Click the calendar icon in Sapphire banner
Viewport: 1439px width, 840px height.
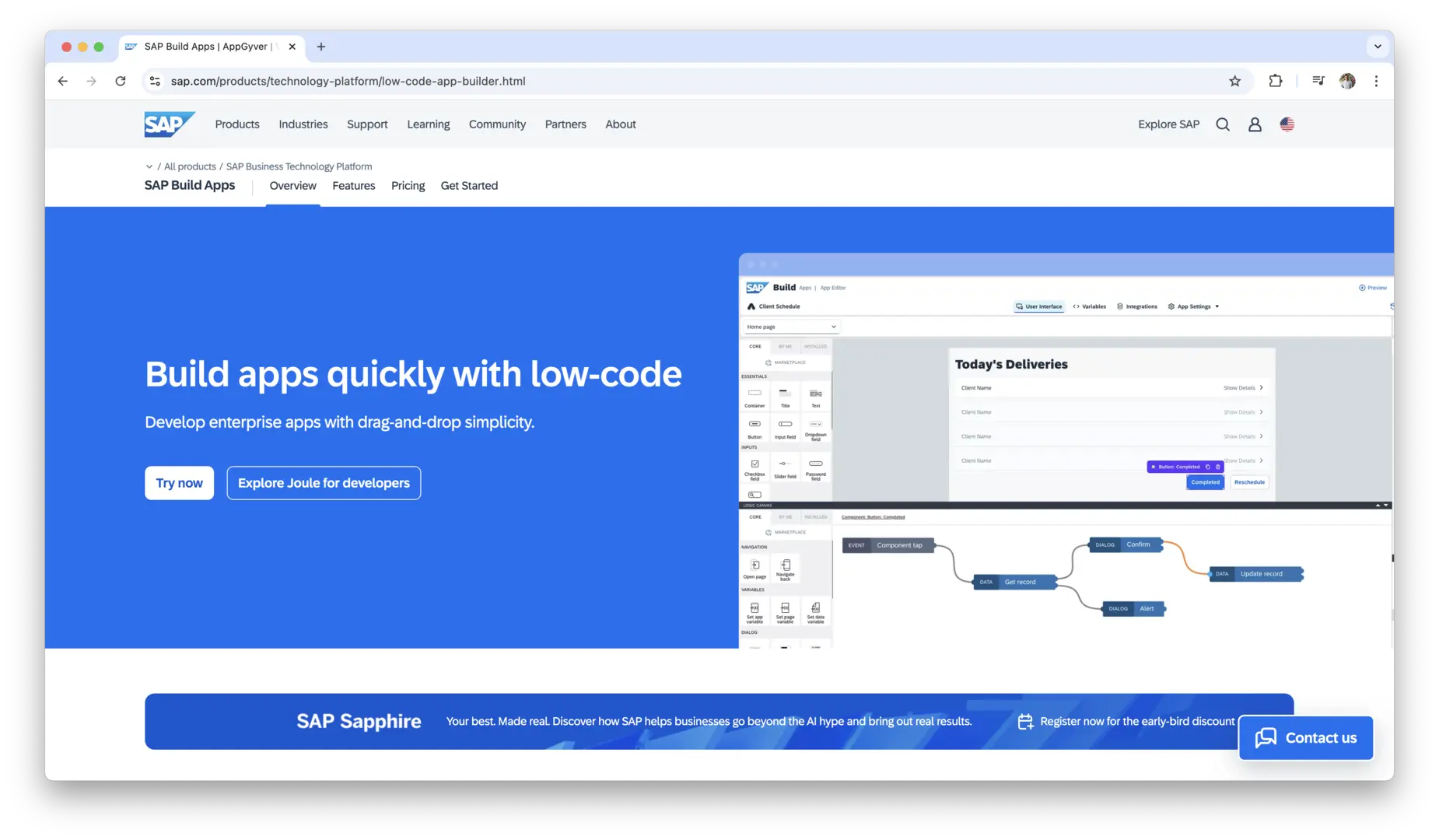tap(1025, 722)
